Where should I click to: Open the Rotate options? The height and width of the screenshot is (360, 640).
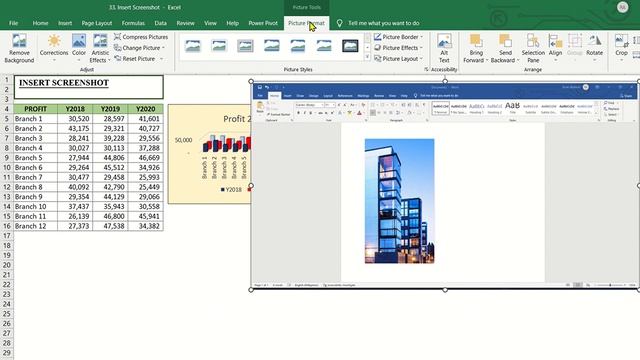[x=594, y=47]
